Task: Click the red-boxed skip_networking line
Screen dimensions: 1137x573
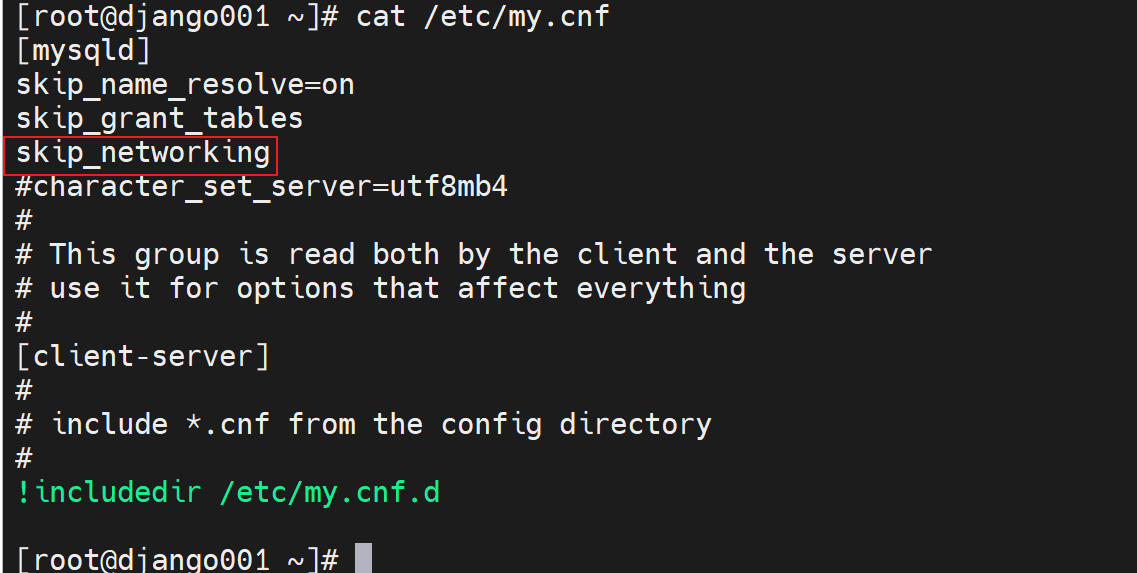Action: (142, 152)
